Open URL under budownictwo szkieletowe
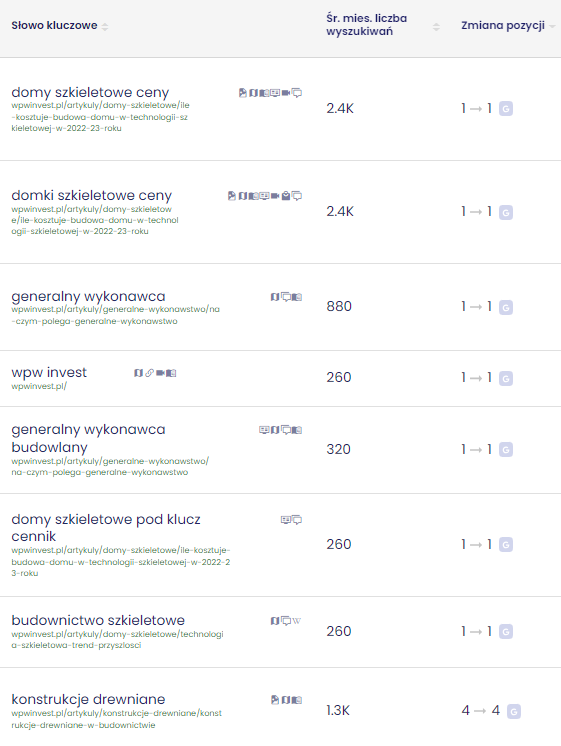561x746 pixels. 117,639
